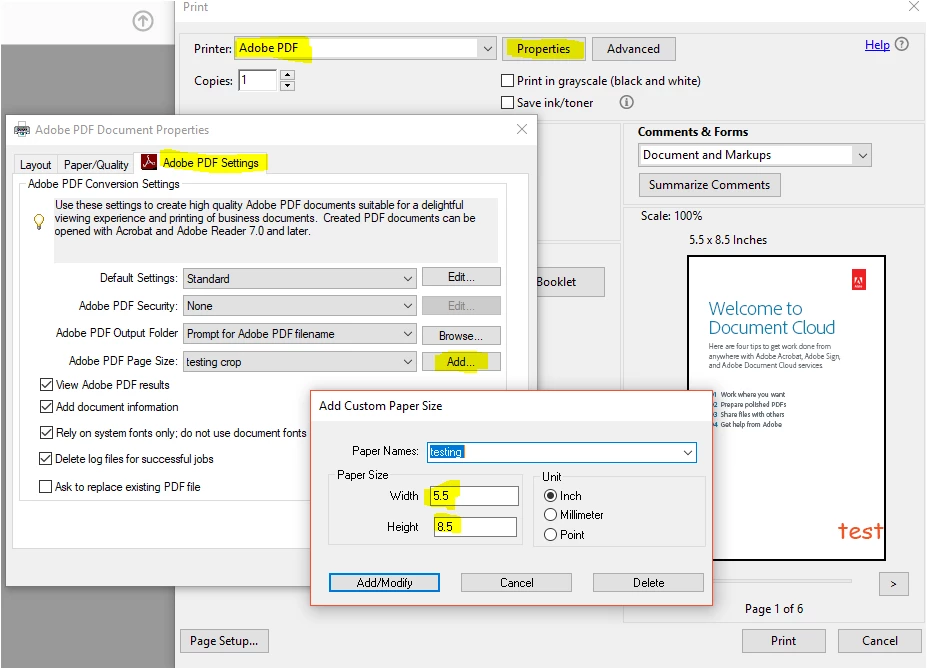Open Comments & Forms dropdown
Image resolution: width=927 pixels, height=669 pixels.
click(x=863, y=155)
